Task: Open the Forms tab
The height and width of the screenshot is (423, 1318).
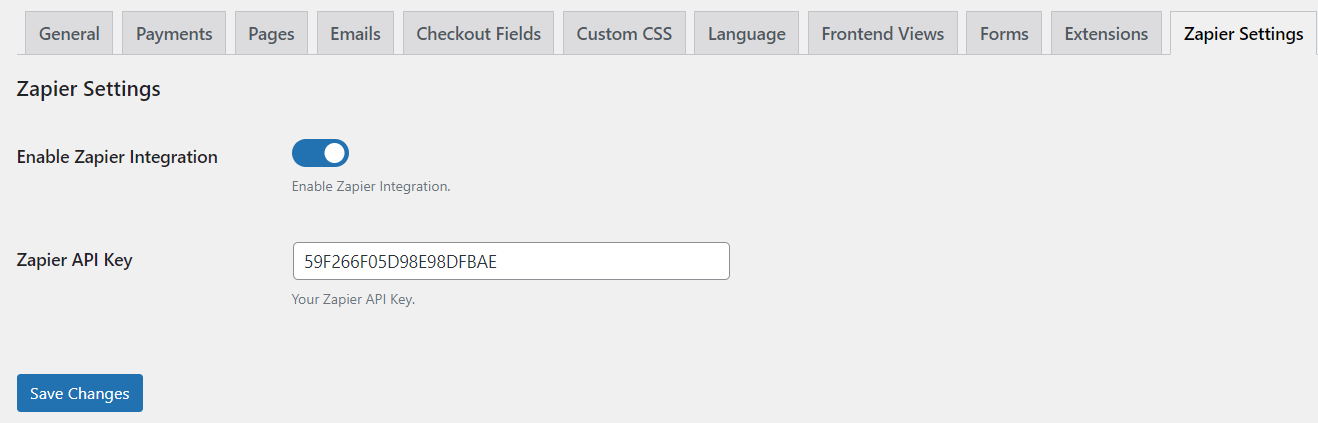Action: (1004, 34)
